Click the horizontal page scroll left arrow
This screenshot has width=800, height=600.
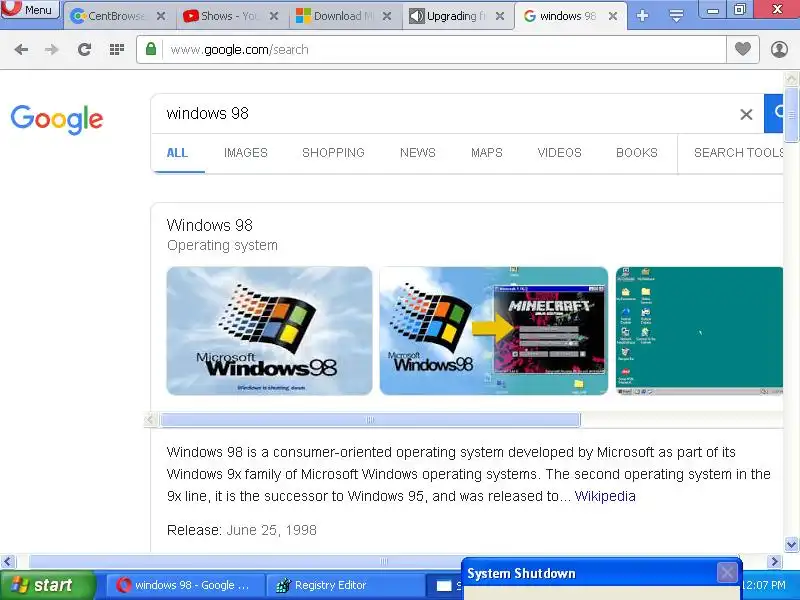[x=7, y=562]
